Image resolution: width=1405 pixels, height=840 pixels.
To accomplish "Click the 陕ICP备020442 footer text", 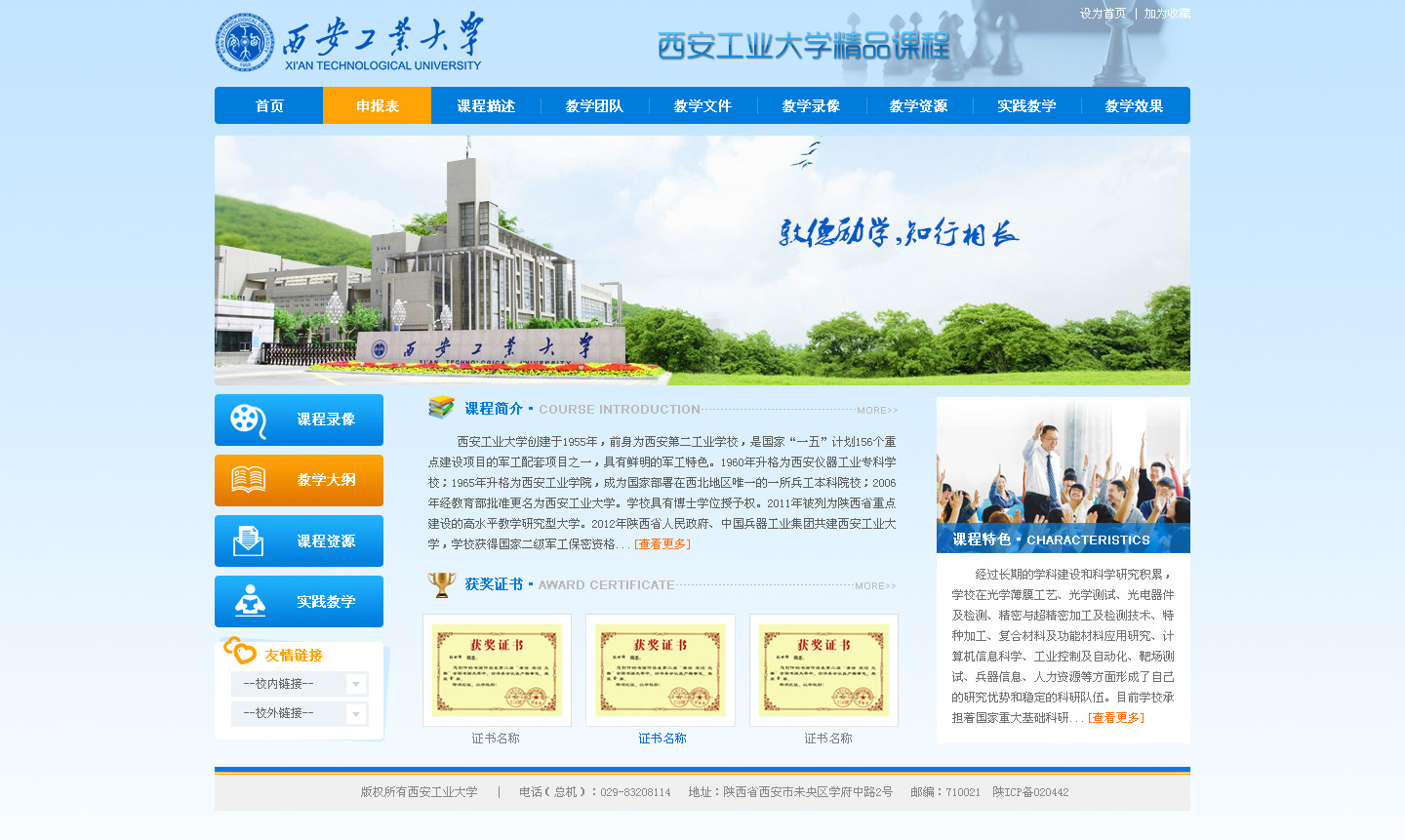I will (1030, 792).
